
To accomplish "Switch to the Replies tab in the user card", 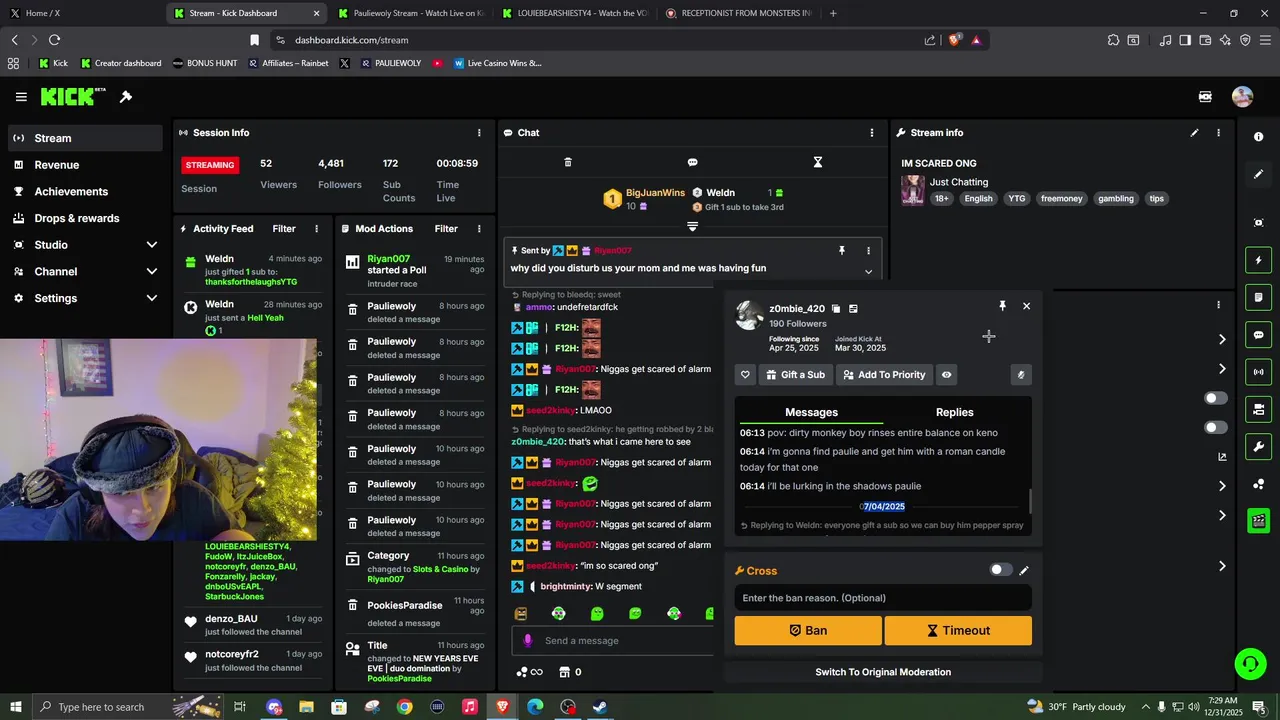I will (954, 412).
